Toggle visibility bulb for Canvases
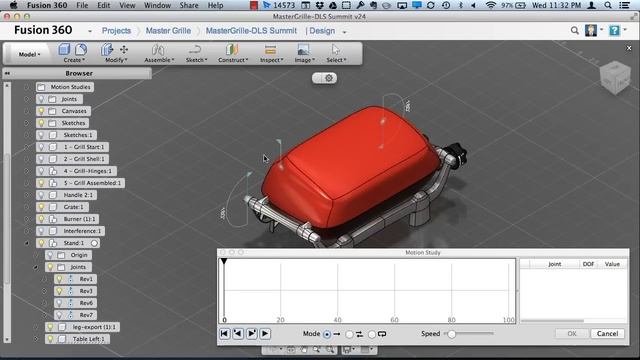The width and height of the screenshot is (640, 360). click(41, 111)
